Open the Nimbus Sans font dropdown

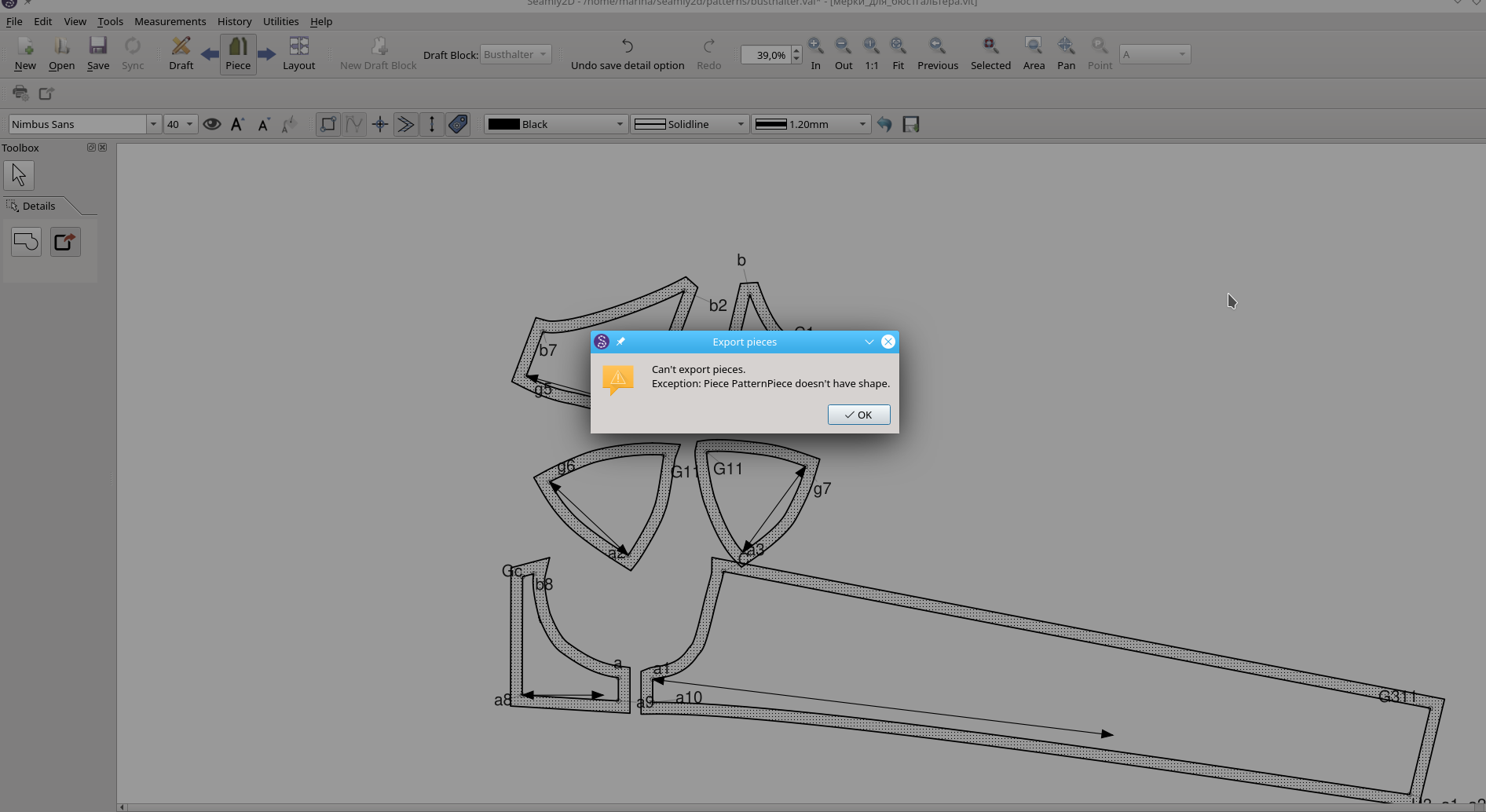click(x=153, y=124)
